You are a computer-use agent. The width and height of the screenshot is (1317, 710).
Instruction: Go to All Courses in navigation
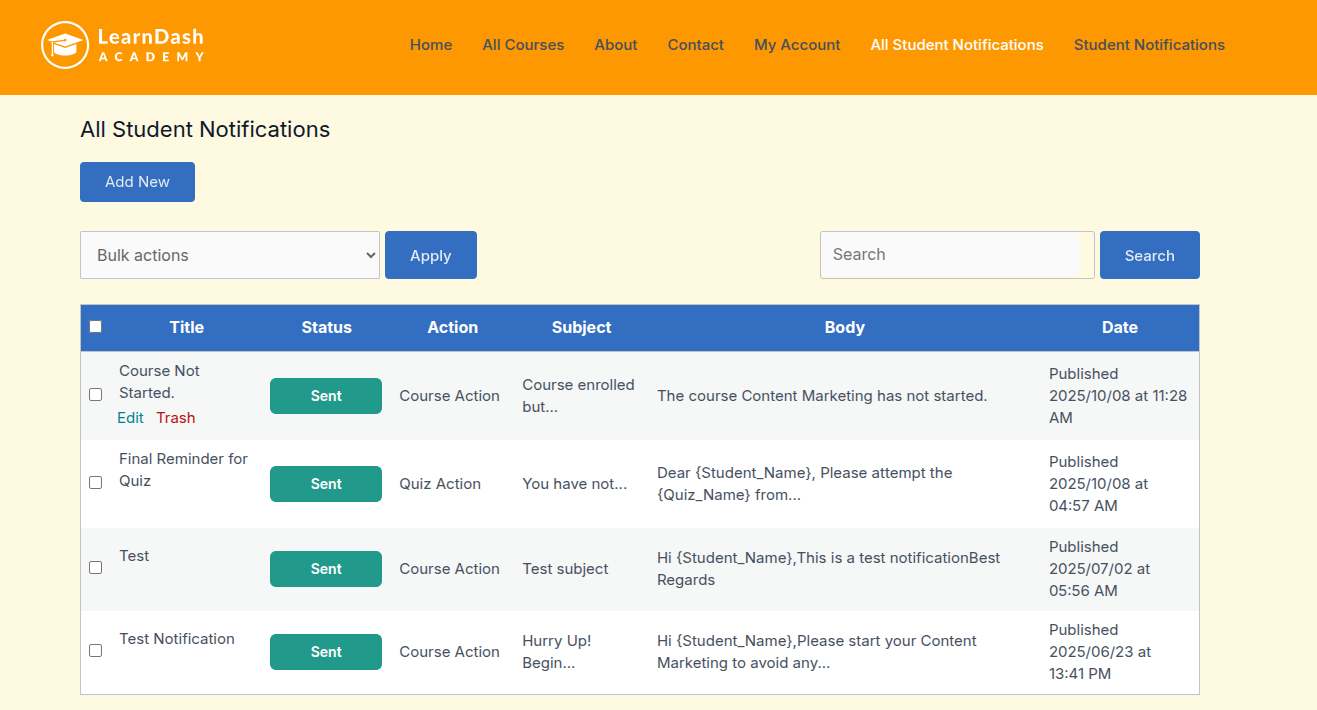coord(523,45)
